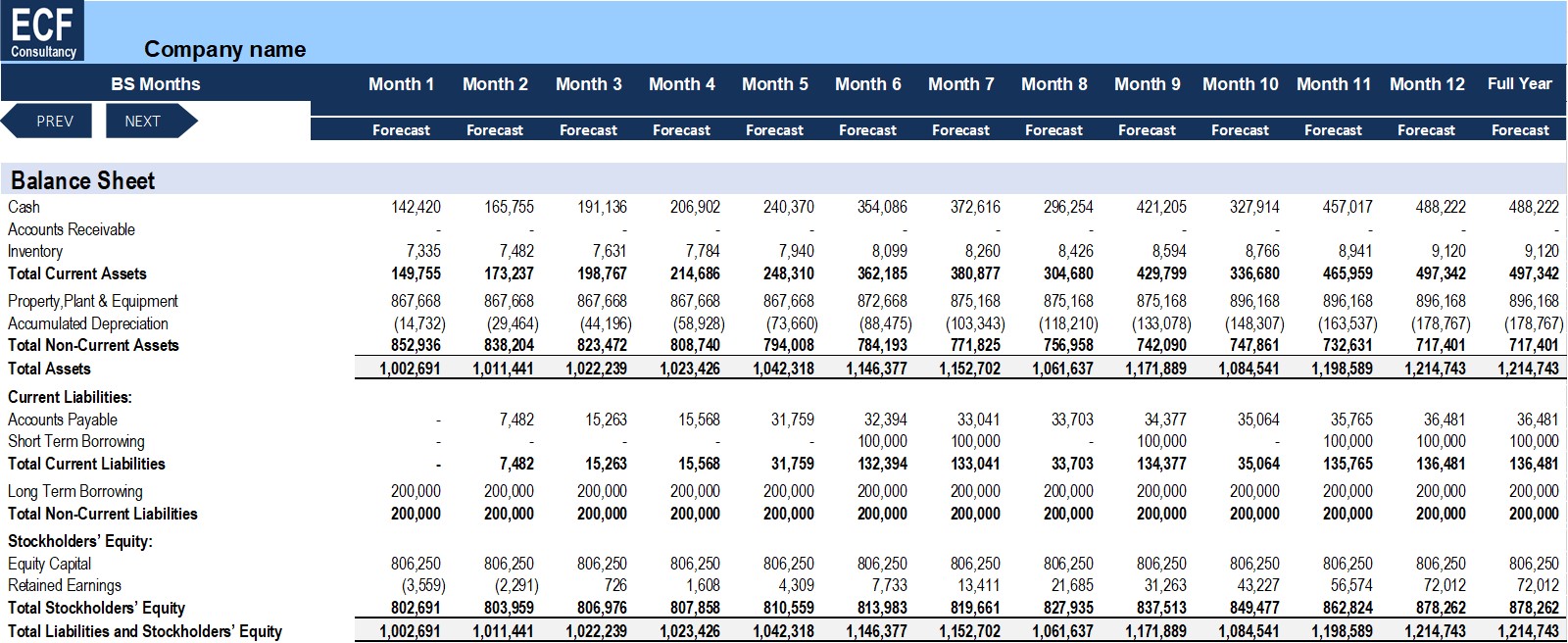This screenshot has height=643, width=1568.
Task: Select the Month 4 column header
Action: [x=681, y=84]
